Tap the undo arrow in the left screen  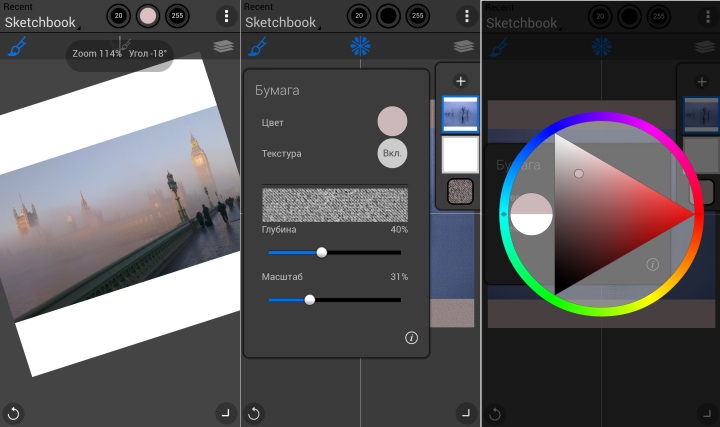pos(14,412)
